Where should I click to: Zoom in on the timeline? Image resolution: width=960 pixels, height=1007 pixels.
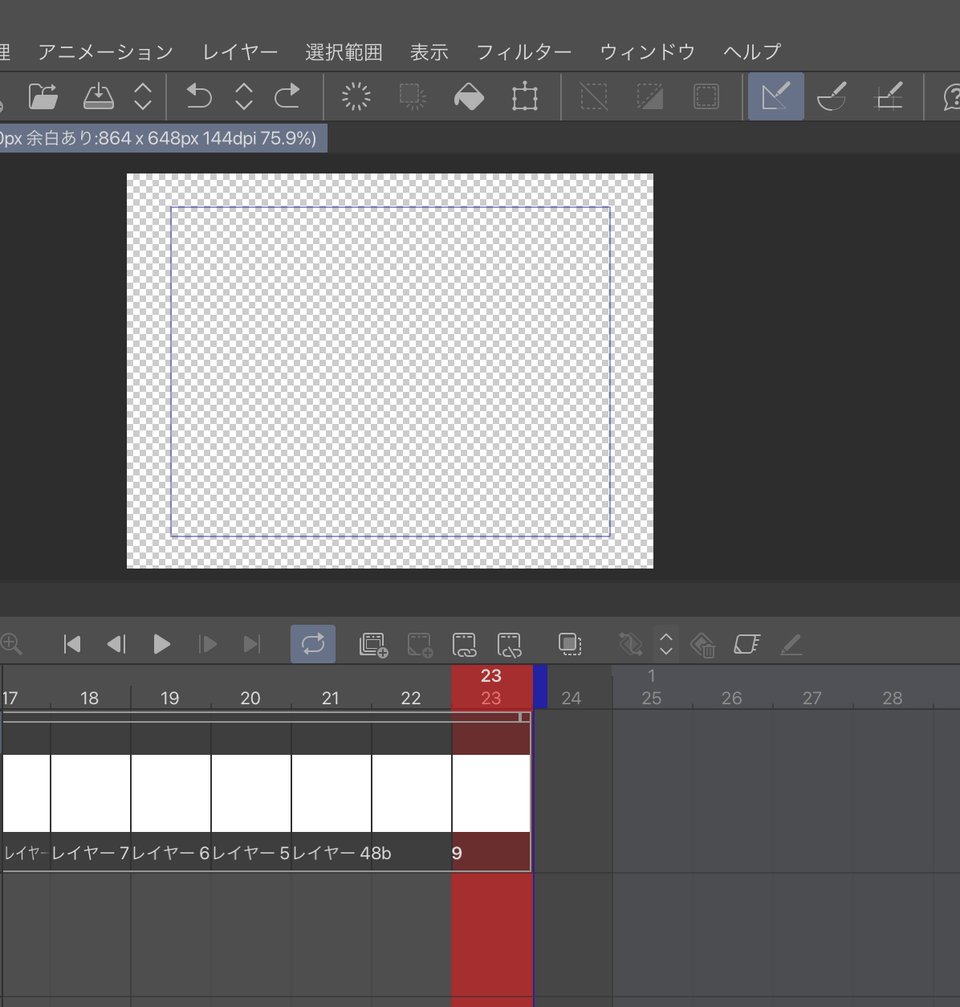[12, 644]
